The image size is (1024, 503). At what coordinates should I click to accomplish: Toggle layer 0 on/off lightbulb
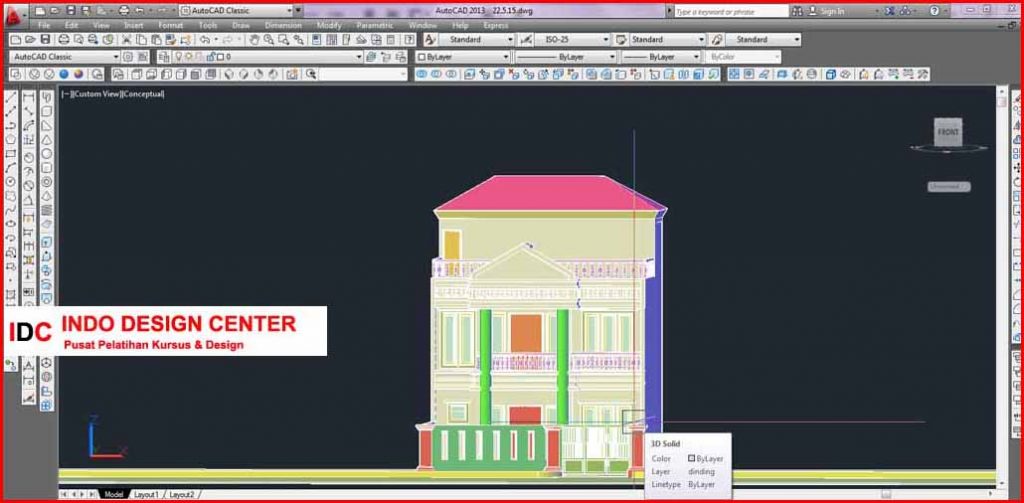pos(178,57)
